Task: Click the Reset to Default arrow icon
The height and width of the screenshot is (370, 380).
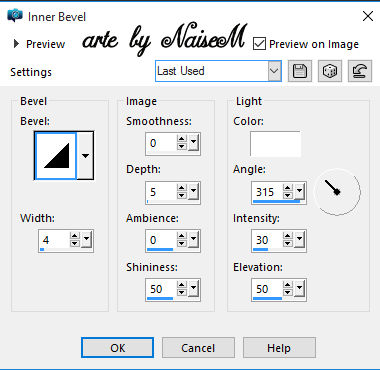Action: click(360, 71)
